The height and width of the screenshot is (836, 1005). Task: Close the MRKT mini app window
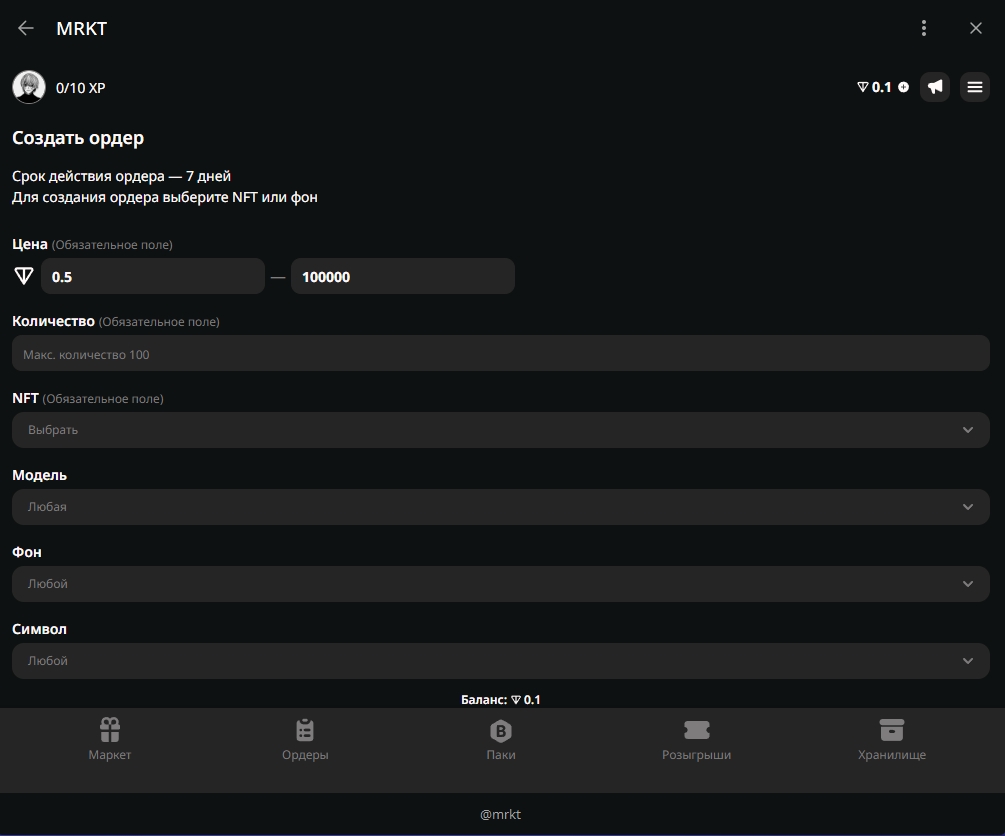pyautogui.click(x=976, y=28)
